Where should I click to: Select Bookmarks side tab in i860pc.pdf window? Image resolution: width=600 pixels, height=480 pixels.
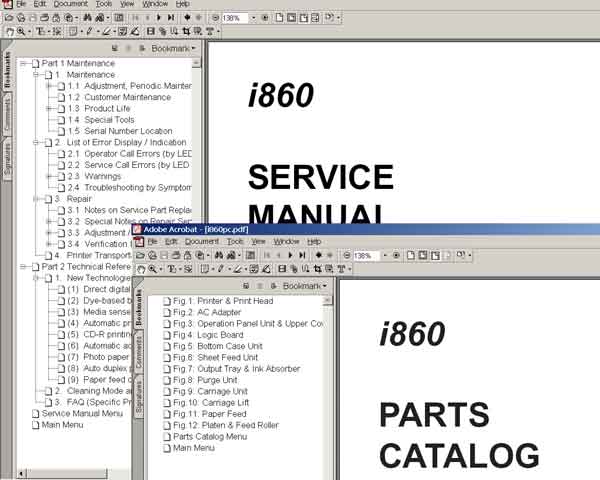(139, 307)
